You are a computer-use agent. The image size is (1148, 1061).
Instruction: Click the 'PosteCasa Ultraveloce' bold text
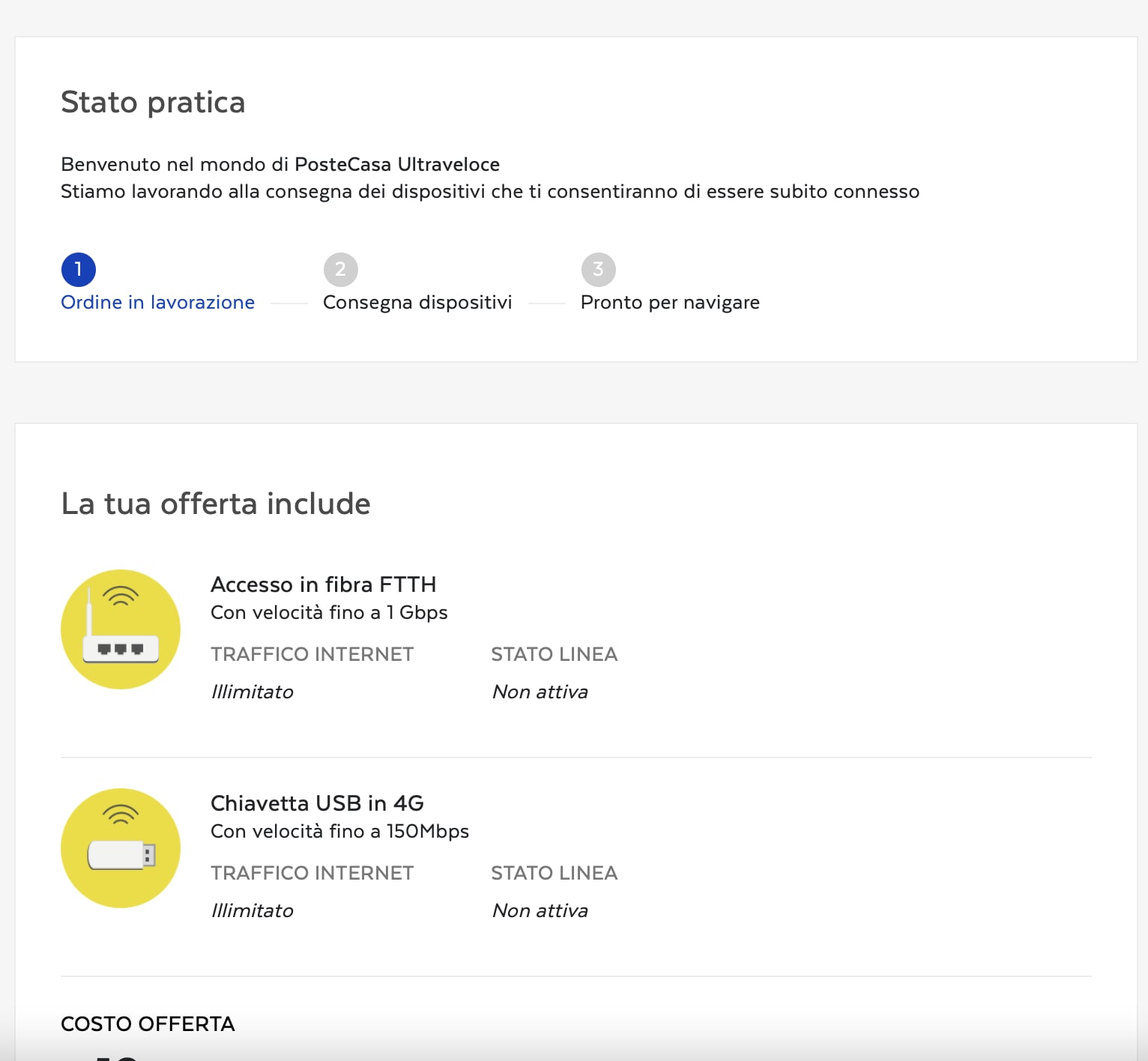click(x=397, y=165)
